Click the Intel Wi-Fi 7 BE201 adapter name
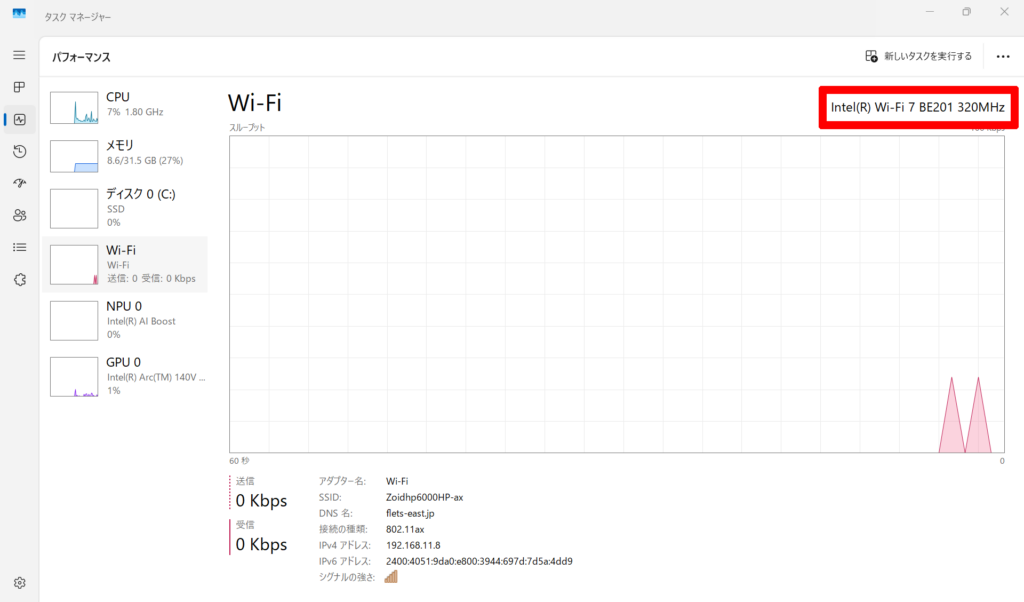 tap(918, 106)
